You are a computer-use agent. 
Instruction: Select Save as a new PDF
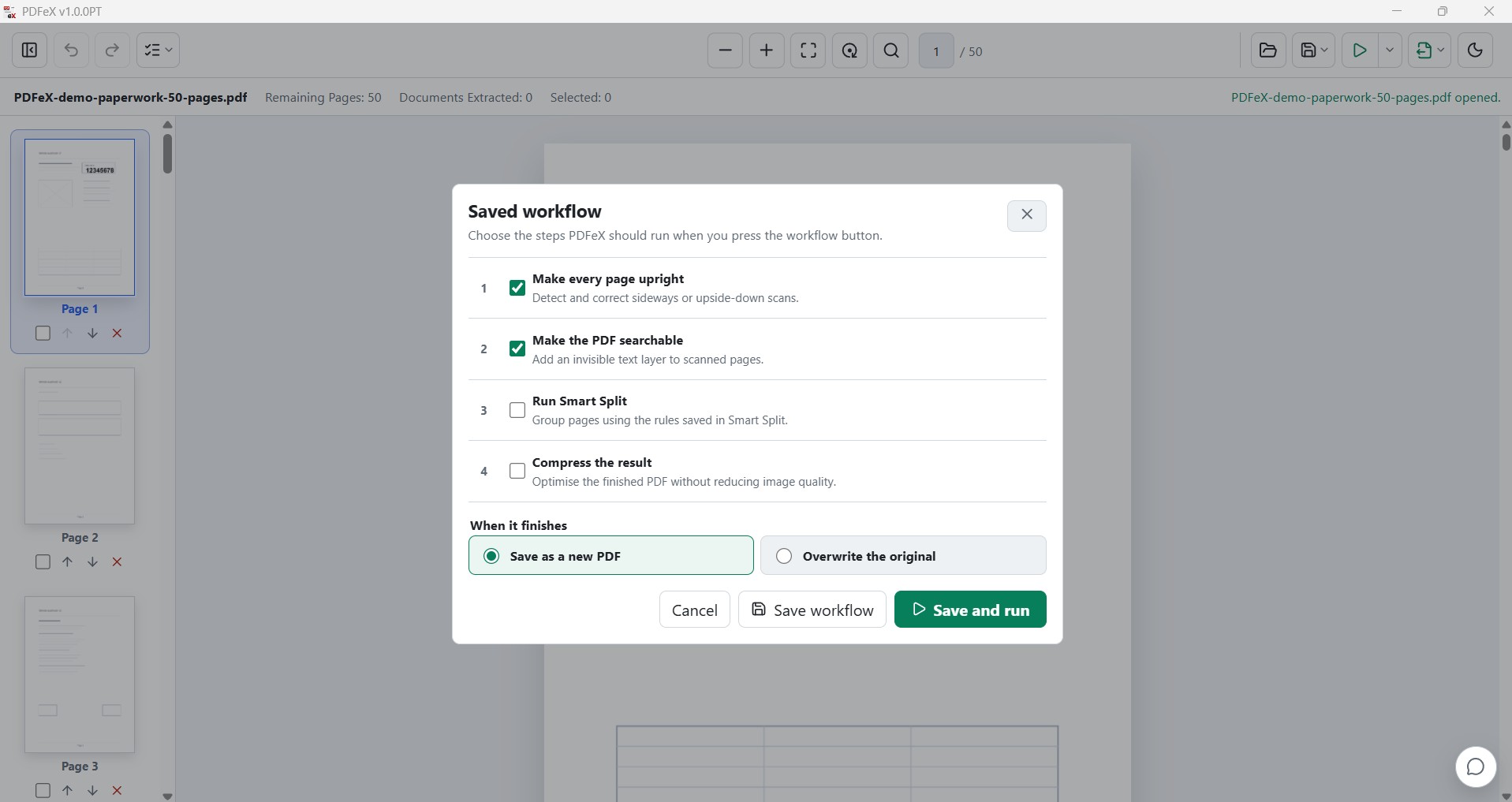(x=611, y=556)
